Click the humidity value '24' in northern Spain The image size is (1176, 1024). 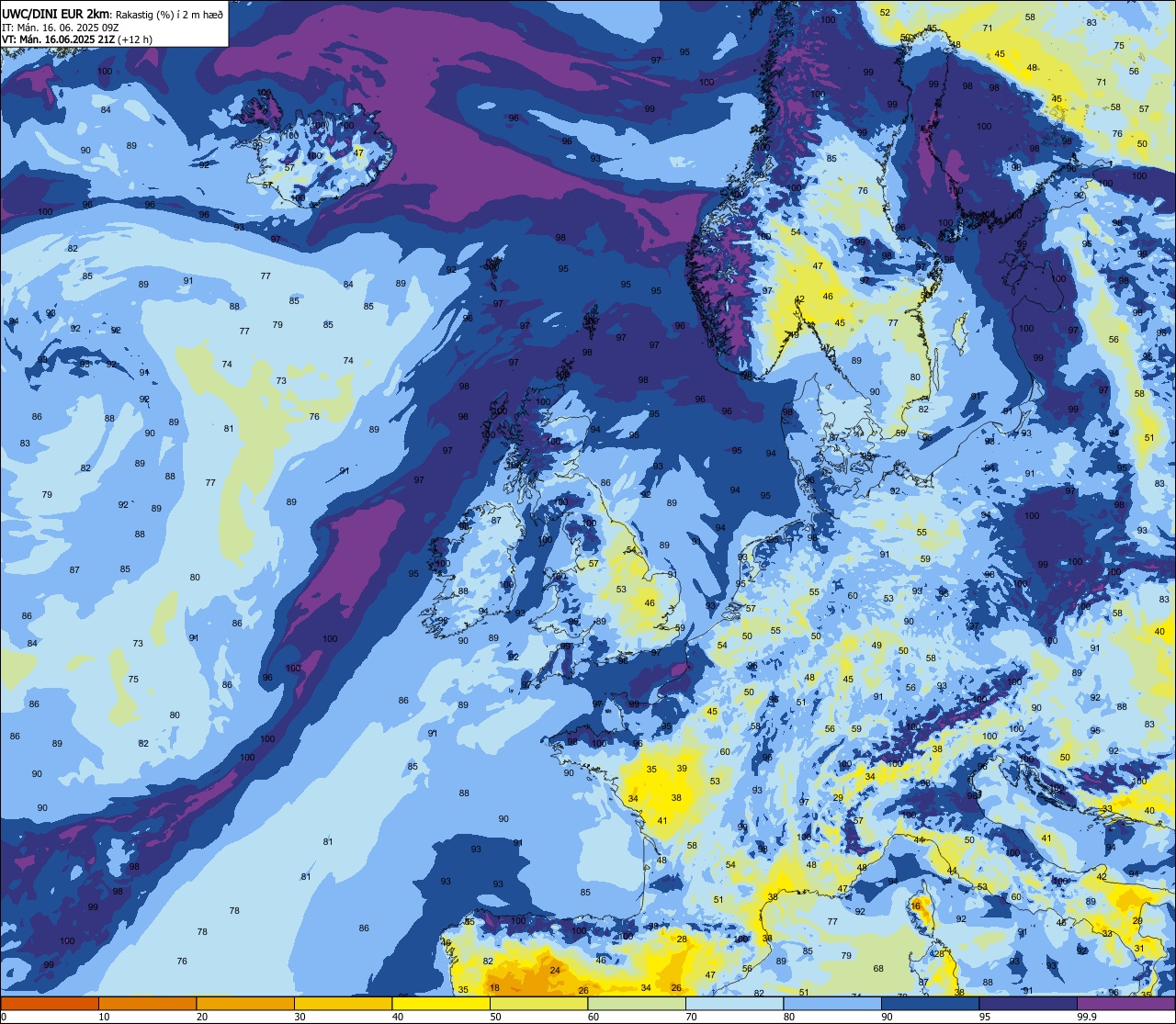(x=555, y=971)
